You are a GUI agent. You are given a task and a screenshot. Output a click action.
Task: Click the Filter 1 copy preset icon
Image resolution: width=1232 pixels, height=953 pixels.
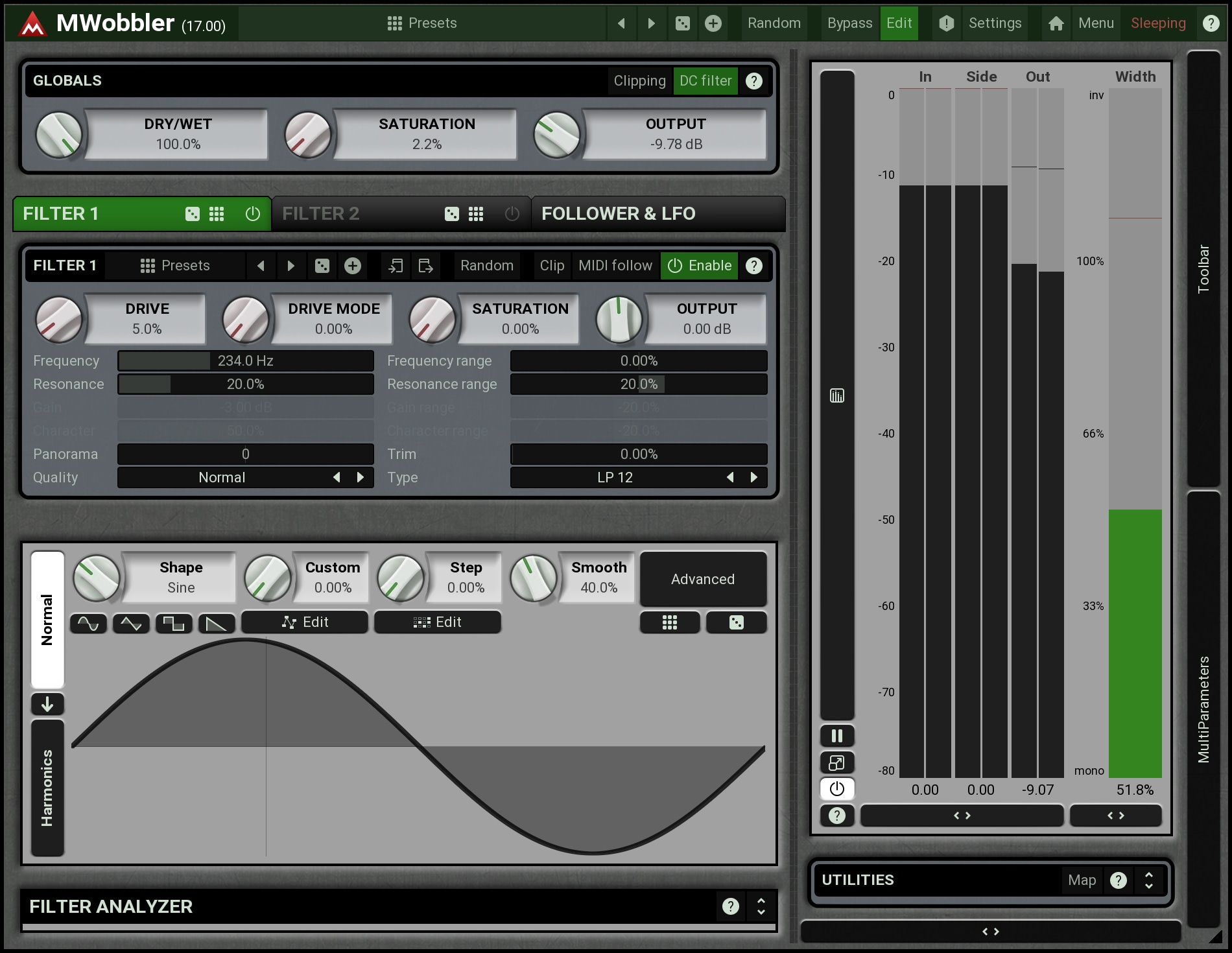395,266
